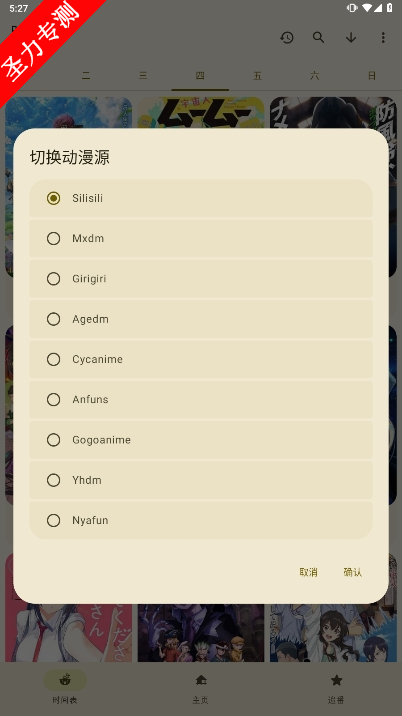Tap the battery status icon
Viewport: 402px width, 716px height.
[x=390, y=8]
